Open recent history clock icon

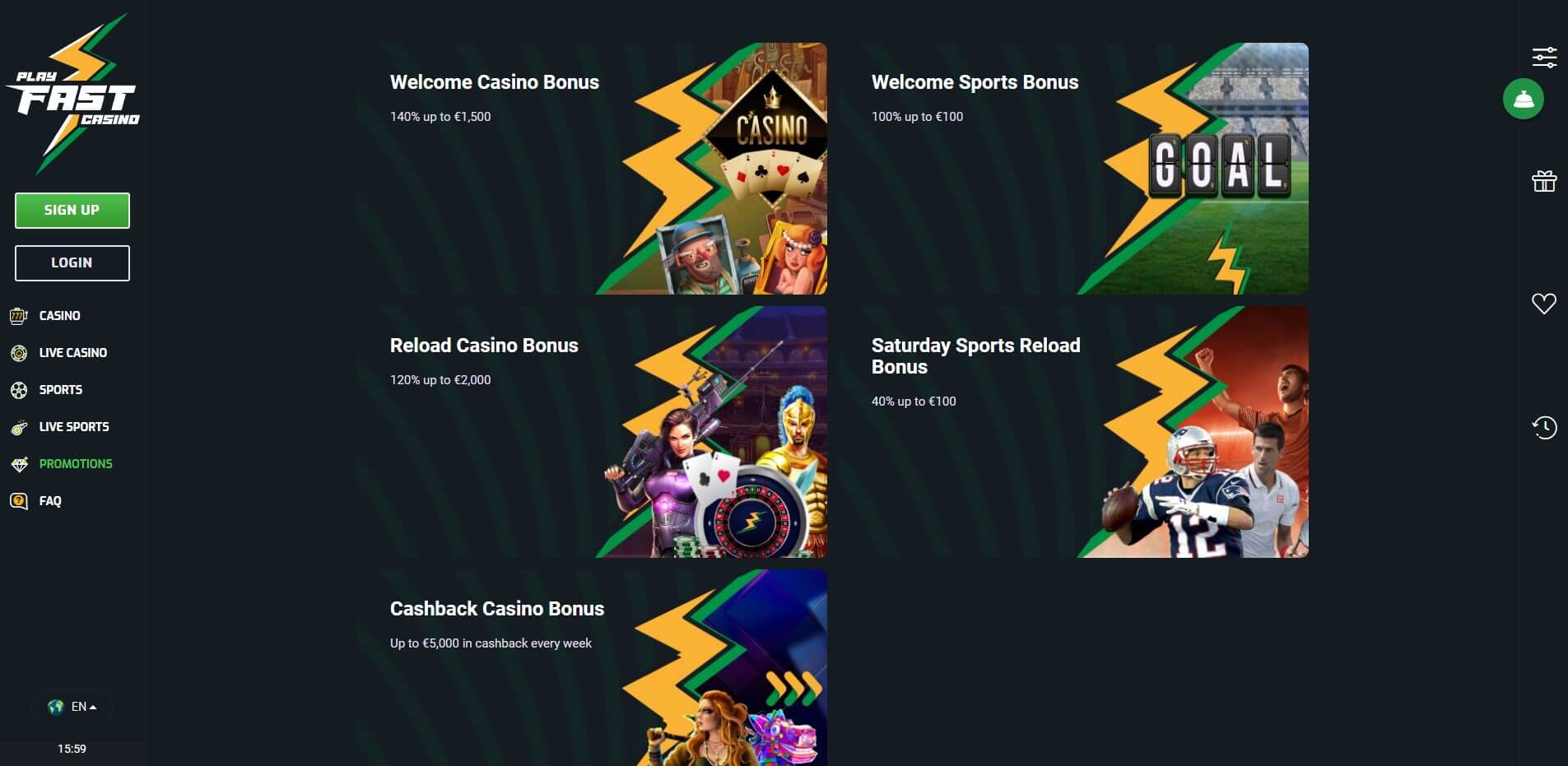coord(1544,427)
